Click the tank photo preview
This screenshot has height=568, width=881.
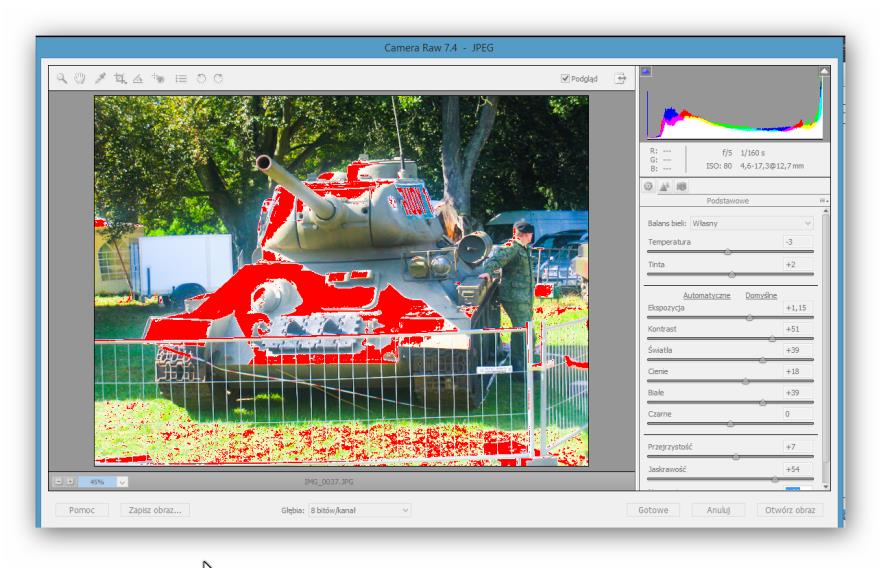[x=341, y=280]
